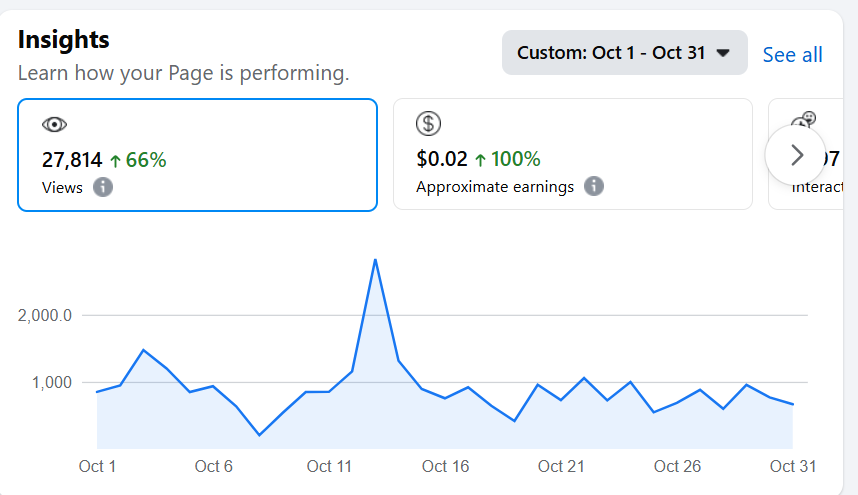Select the Approximate earnings metric card
Image resolution: width=858 pixels, height=495 pixels.
click(572, 155)
